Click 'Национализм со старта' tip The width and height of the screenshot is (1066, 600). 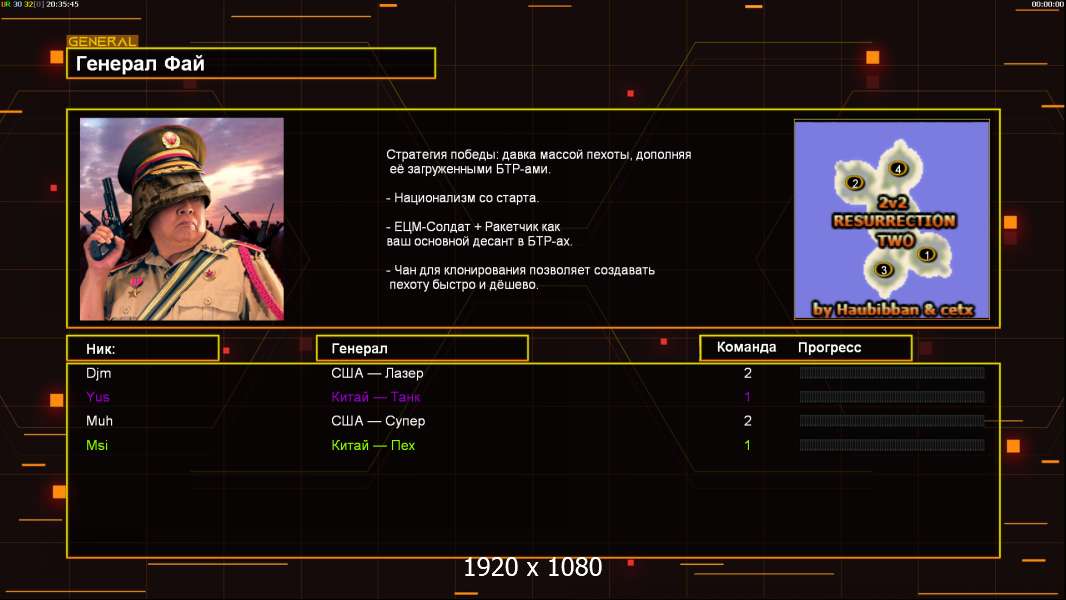(462, 198)
